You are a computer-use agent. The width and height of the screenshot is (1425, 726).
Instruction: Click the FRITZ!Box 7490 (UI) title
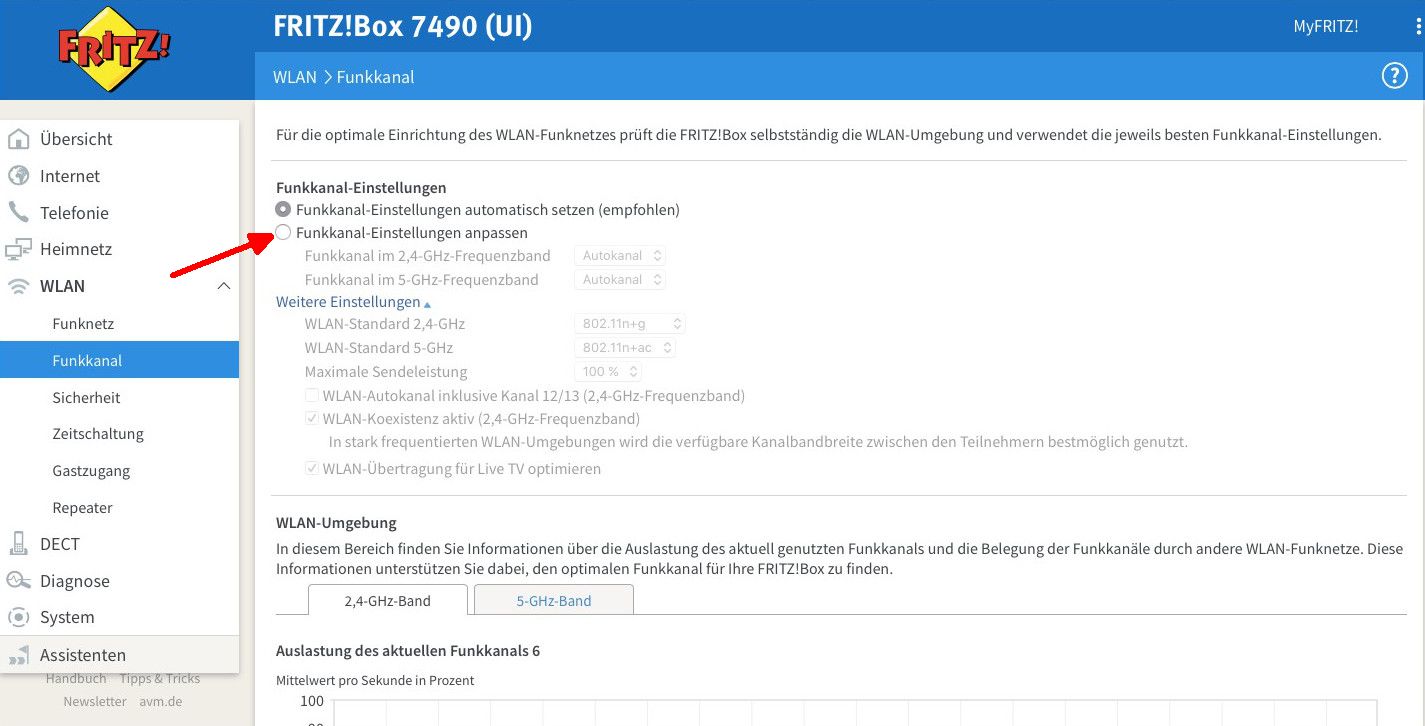(403, 27)
